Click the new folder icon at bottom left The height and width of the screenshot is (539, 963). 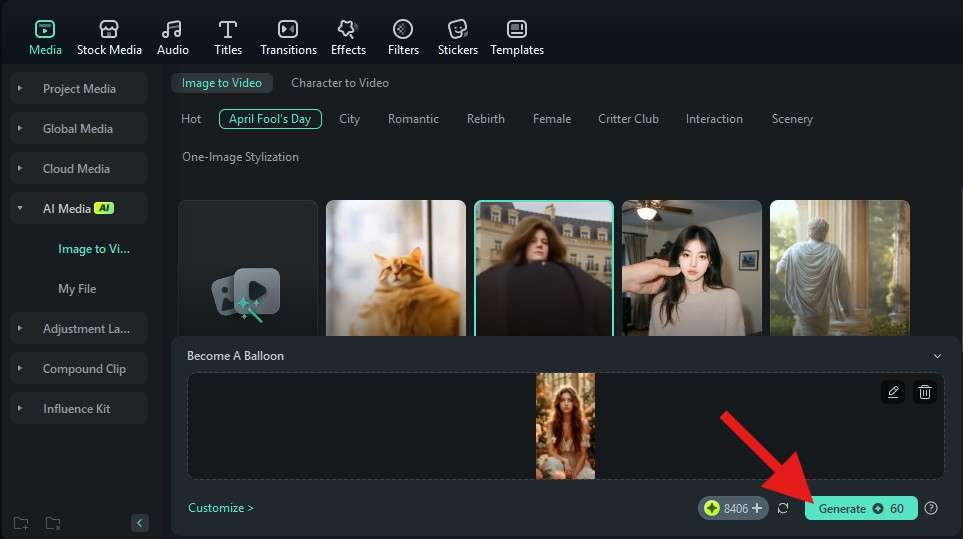21,523
